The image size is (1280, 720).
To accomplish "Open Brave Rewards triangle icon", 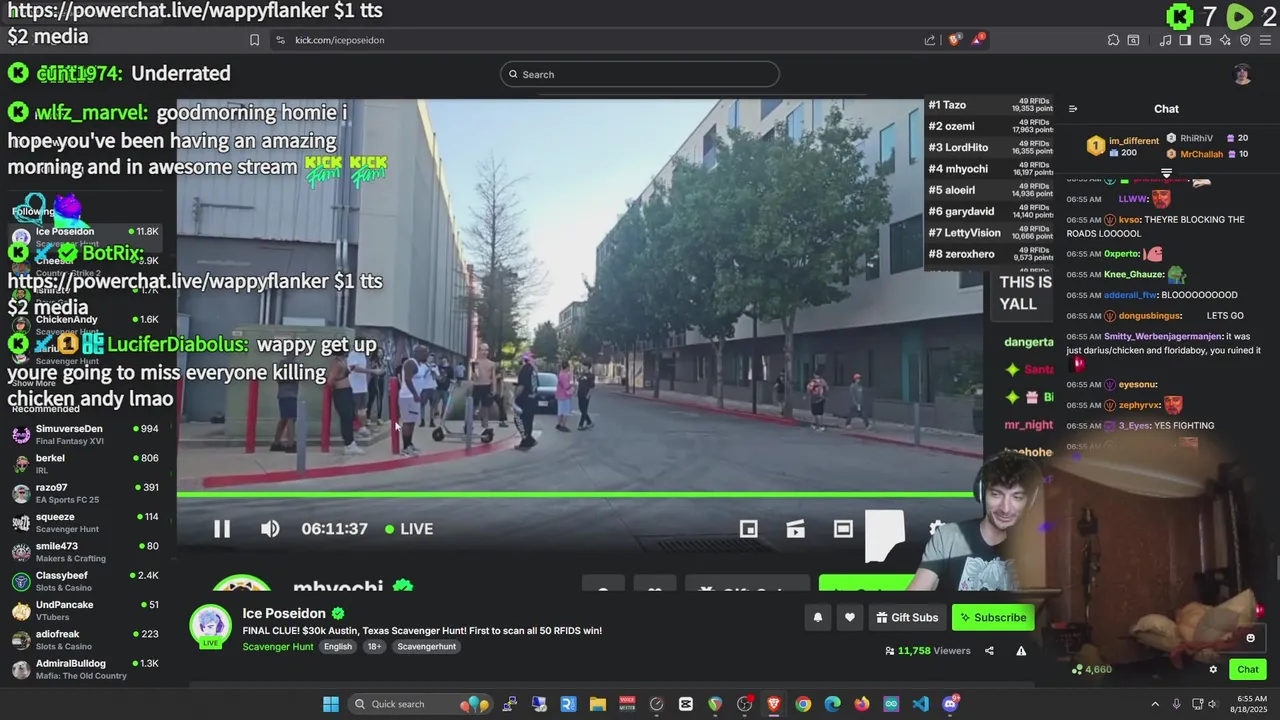I will tap(979, 40).
